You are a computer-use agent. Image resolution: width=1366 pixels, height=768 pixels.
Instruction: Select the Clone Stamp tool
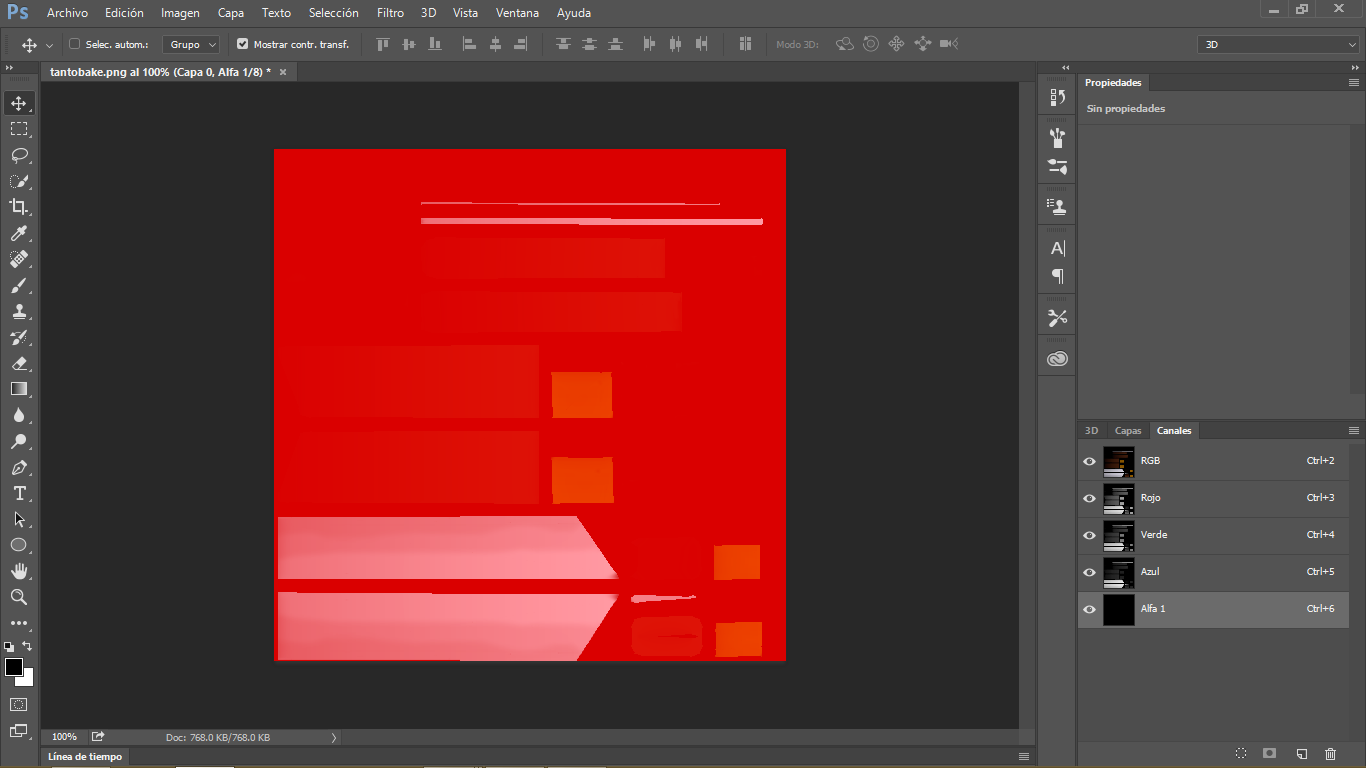[19, 311]
